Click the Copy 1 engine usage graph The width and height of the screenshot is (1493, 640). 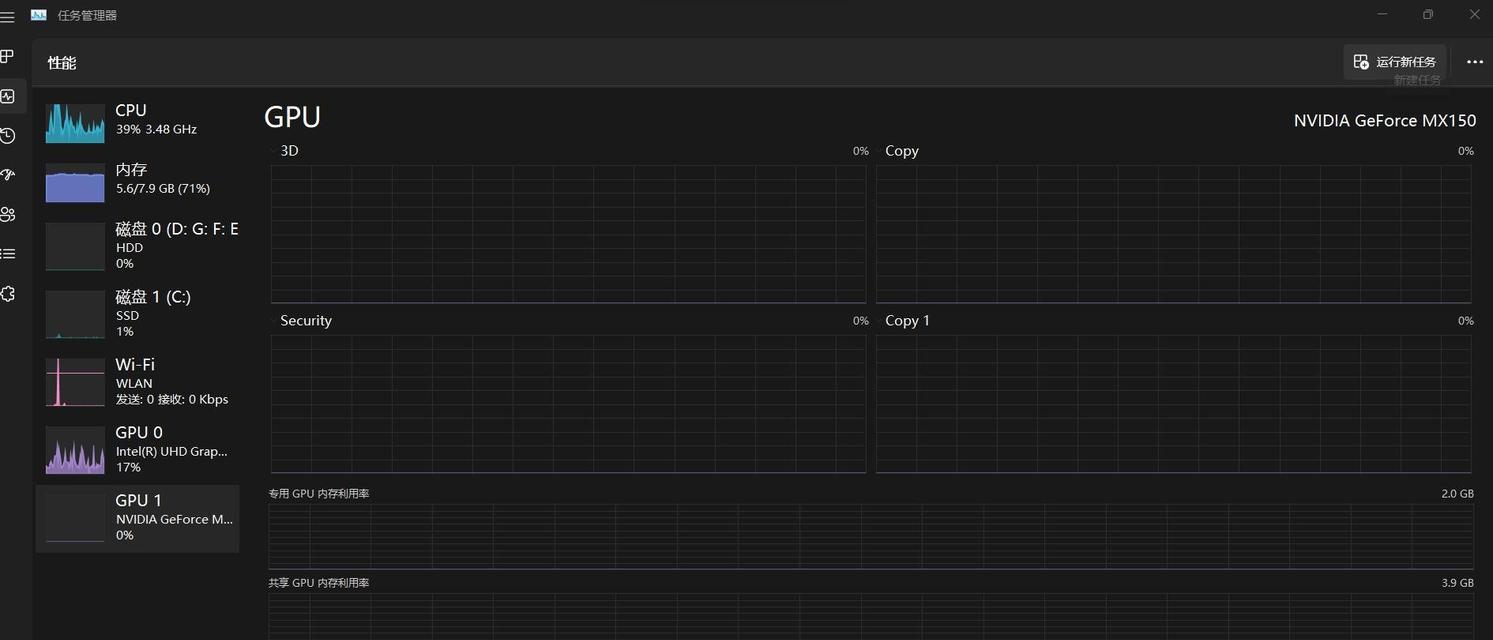pos(1174,404)
